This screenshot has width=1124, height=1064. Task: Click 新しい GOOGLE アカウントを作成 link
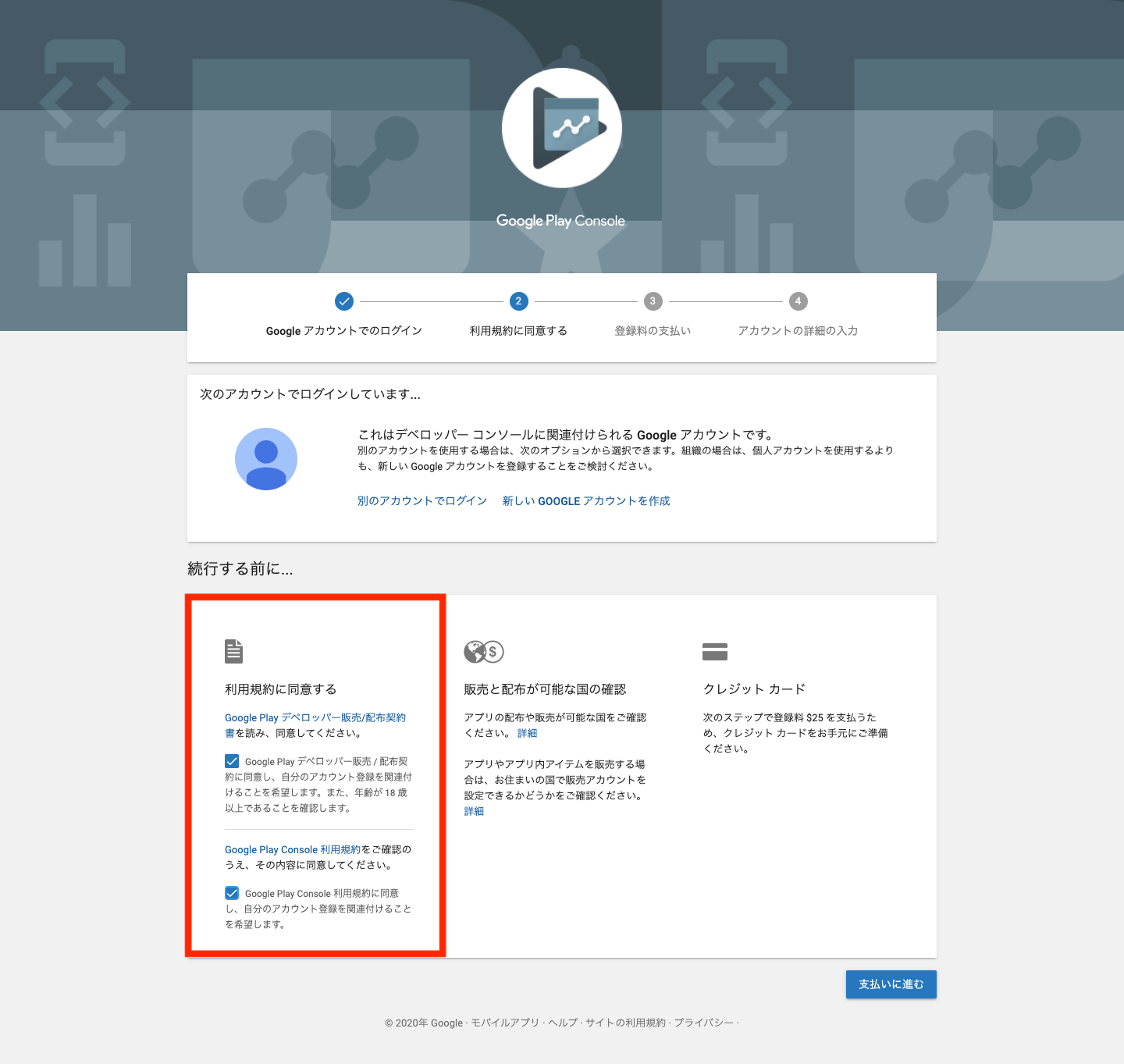586,501
